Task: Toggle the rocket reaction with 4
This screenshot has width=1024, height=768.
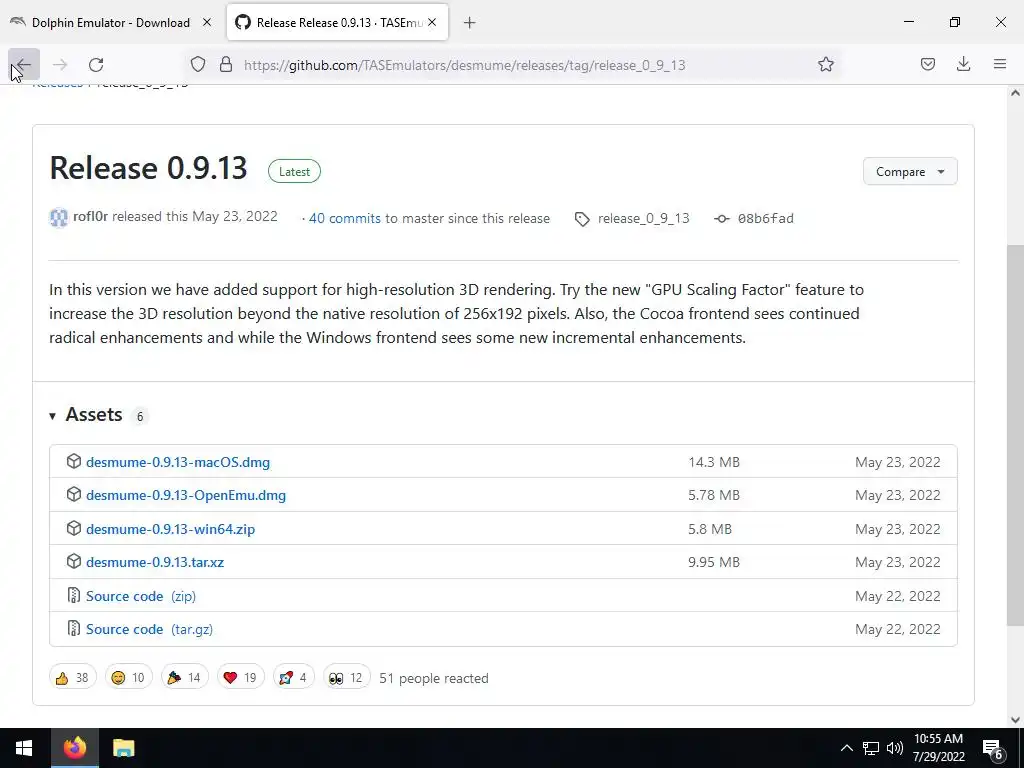Action: 294,677
